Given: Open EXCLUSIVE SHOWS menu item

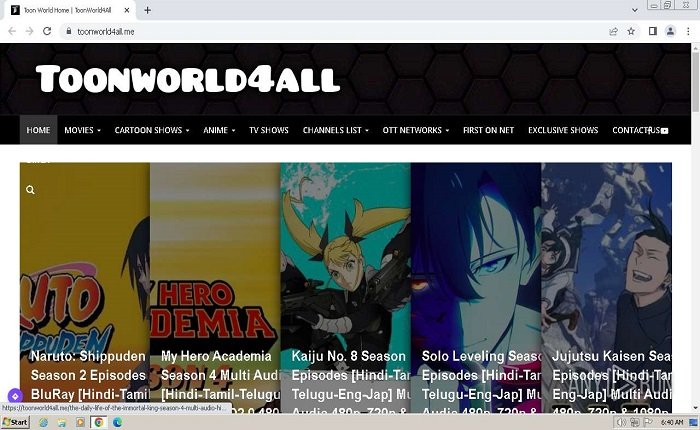Looking at the screenshot, I should point(563,130).
